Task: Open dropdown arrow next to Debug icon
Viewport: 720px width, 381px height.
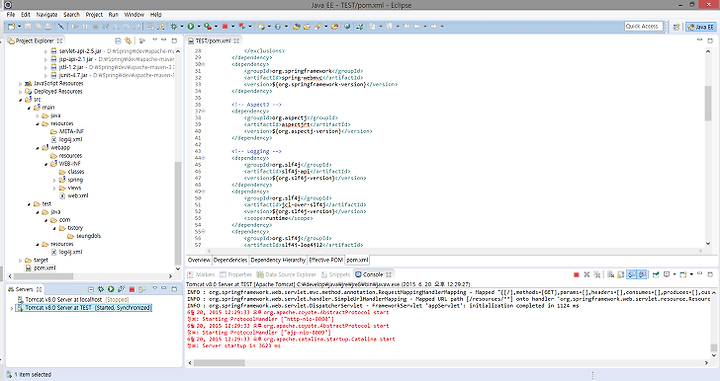Action: [182, 27]
